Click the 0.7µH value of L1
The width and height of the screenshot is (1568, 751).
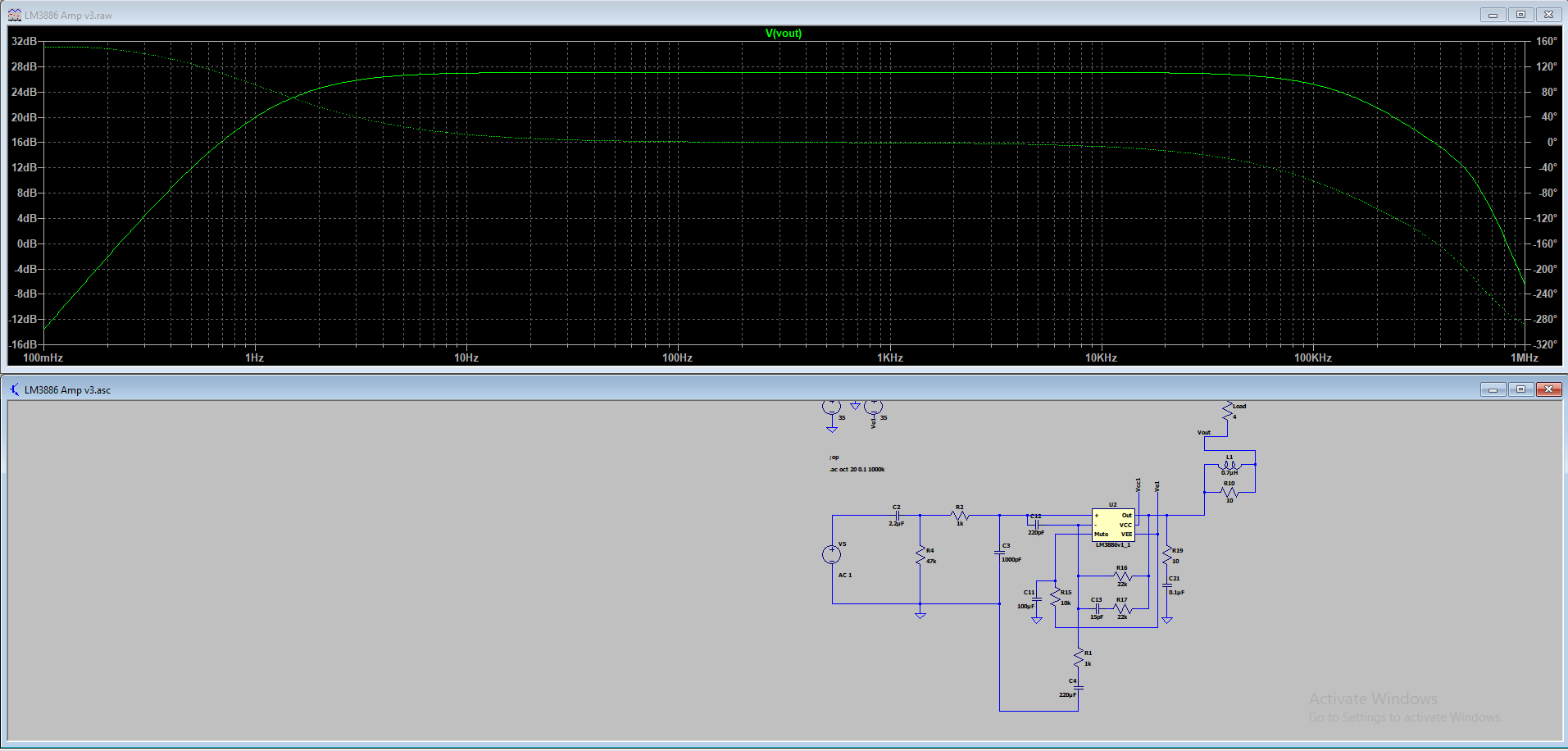(1229, 472)
